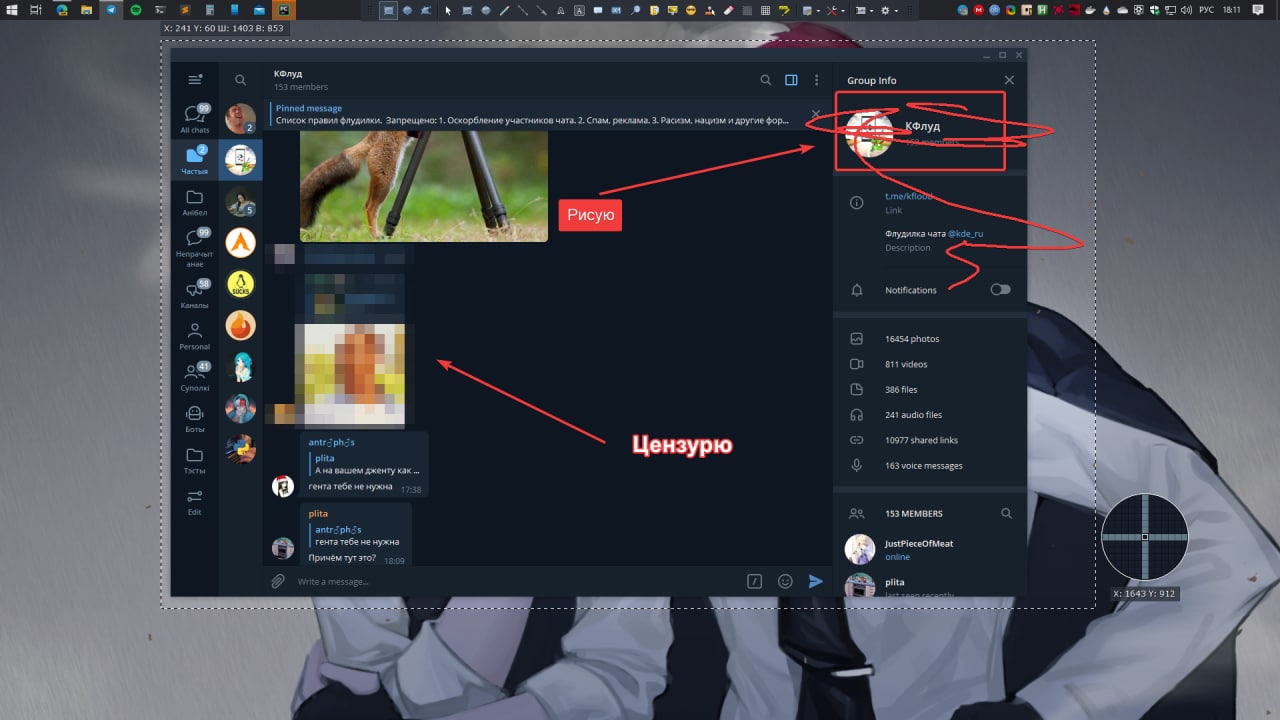Image resolution: width=1280 pixels, height=720 pixels.
Task: Open member JustPieceOfMeat profile
Action: coord(930,549)
